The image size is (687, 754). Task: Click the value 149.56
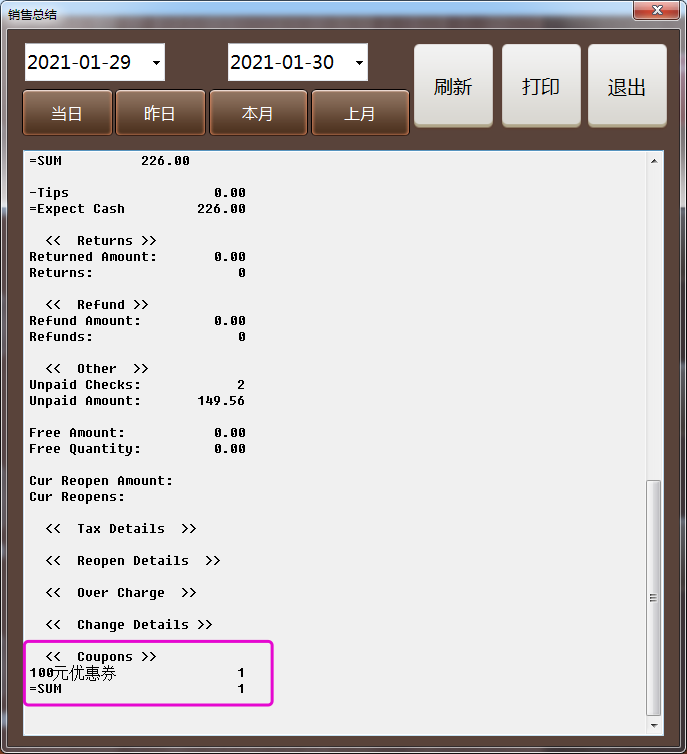(x=221, y=401)
